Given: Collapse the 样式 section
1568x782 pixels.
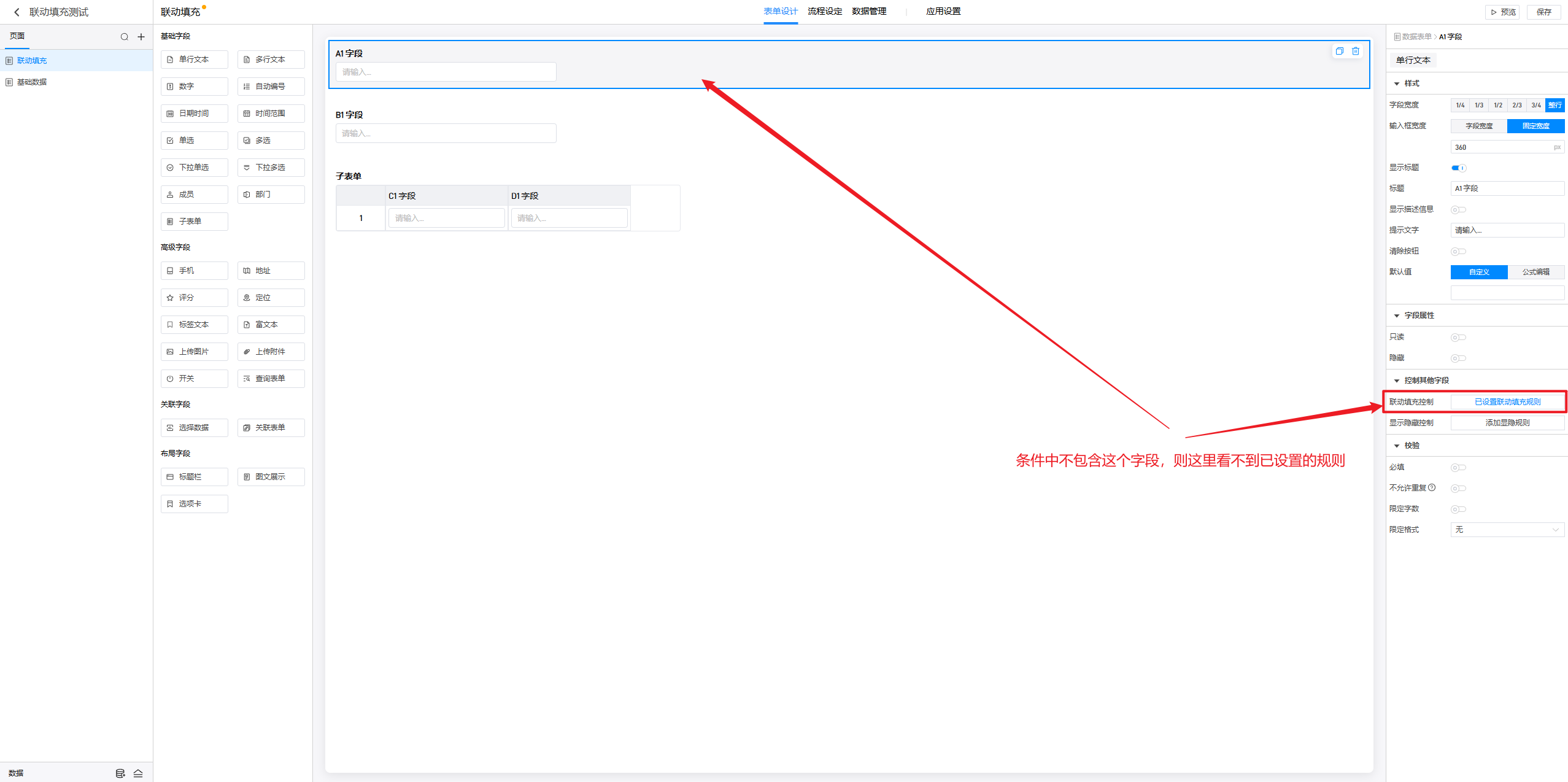Looking at the screenshot, I should 1397,83.
